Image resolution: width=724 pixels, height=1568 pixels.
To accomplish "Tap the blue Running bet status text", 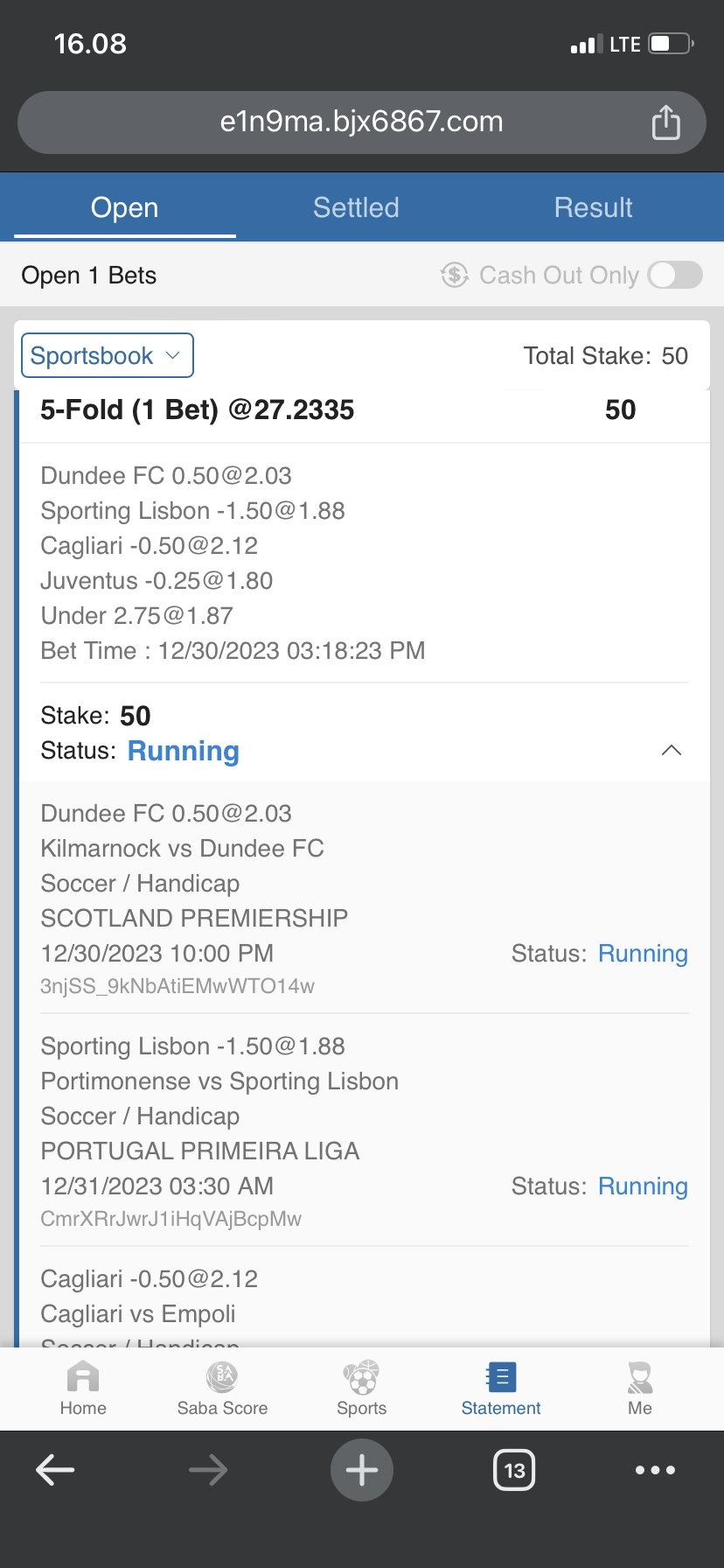I will 184,752.
